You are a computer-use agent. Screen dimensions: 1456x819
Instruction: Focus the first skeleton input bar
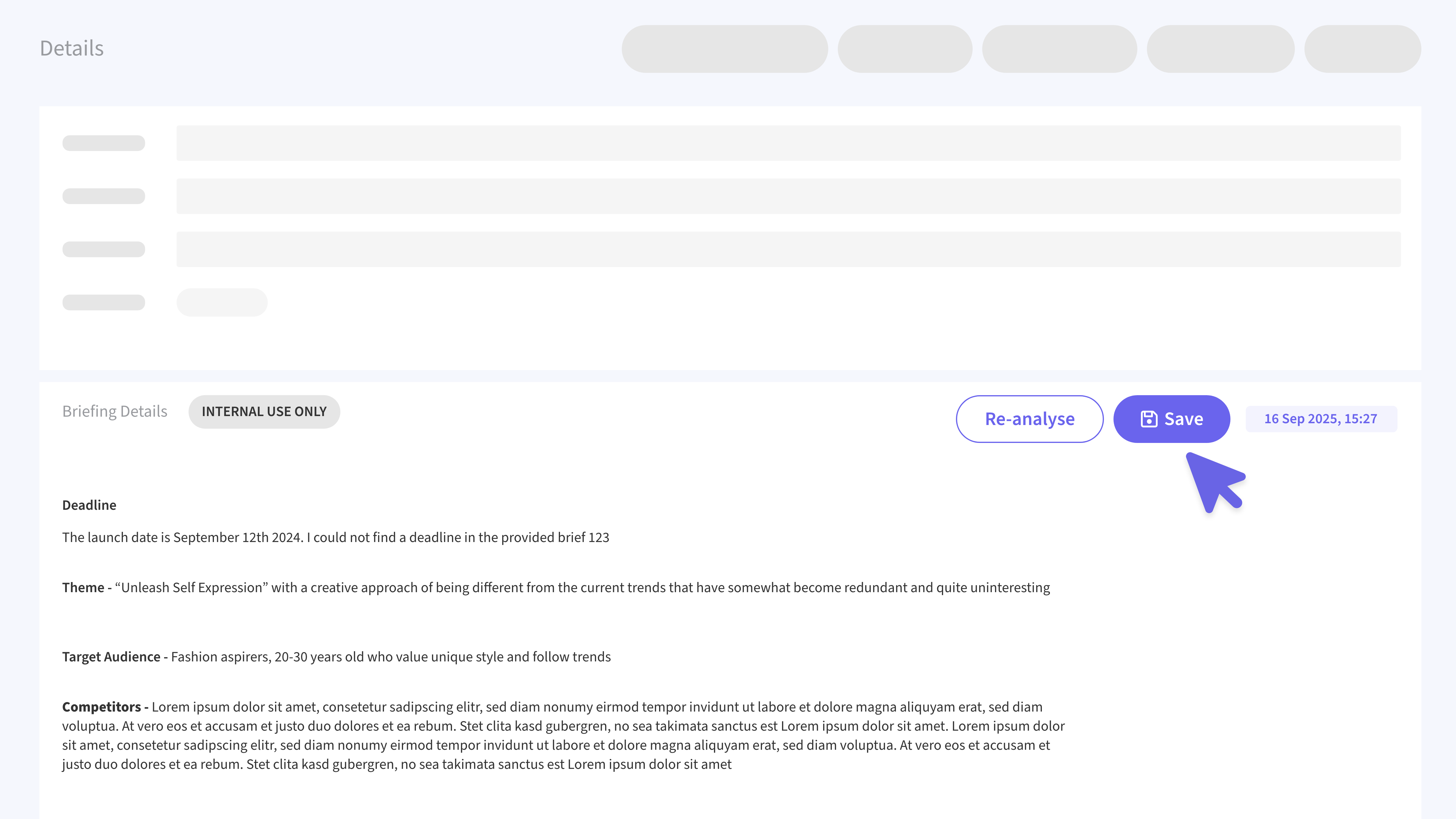click(x=788, y=143)
